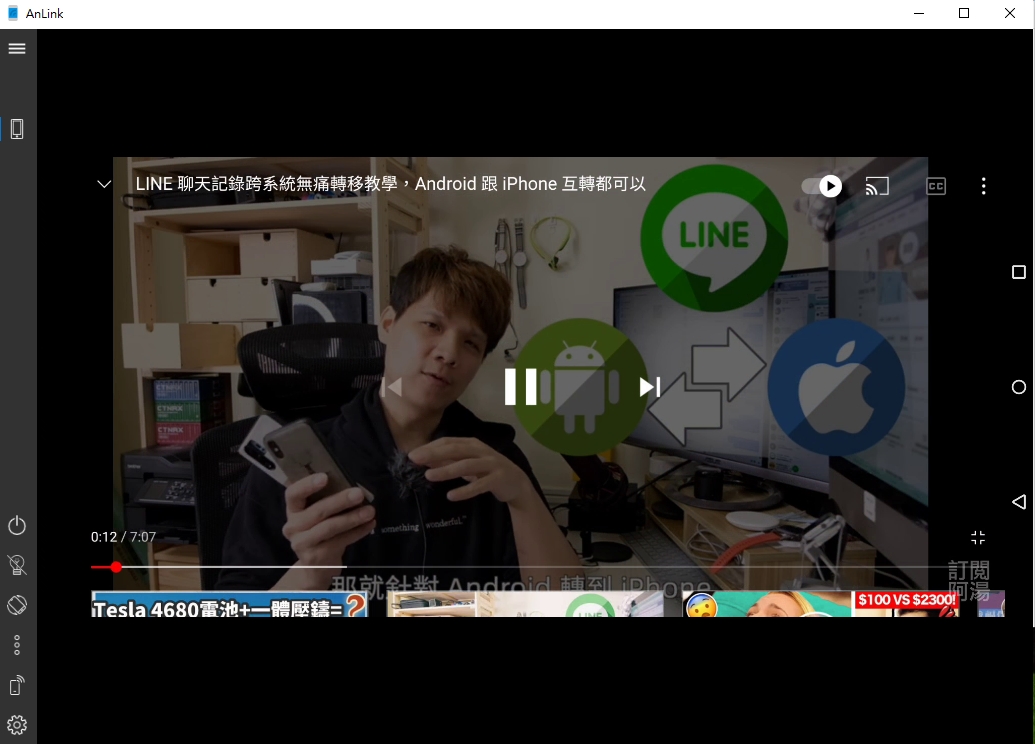Click the rotate screen icon in sidebar
The height and width of the screenshot is (744, 1035).
point(17,605)
